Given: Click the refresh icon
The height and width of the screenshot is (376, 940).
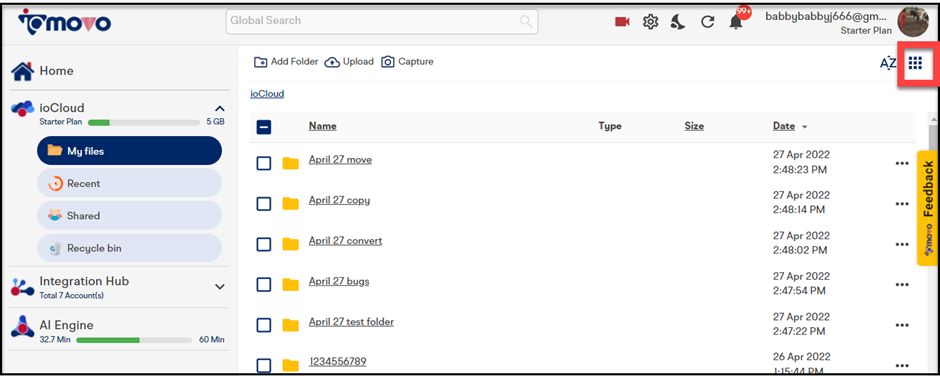Looking at the screenshot, I should [707, 22].
